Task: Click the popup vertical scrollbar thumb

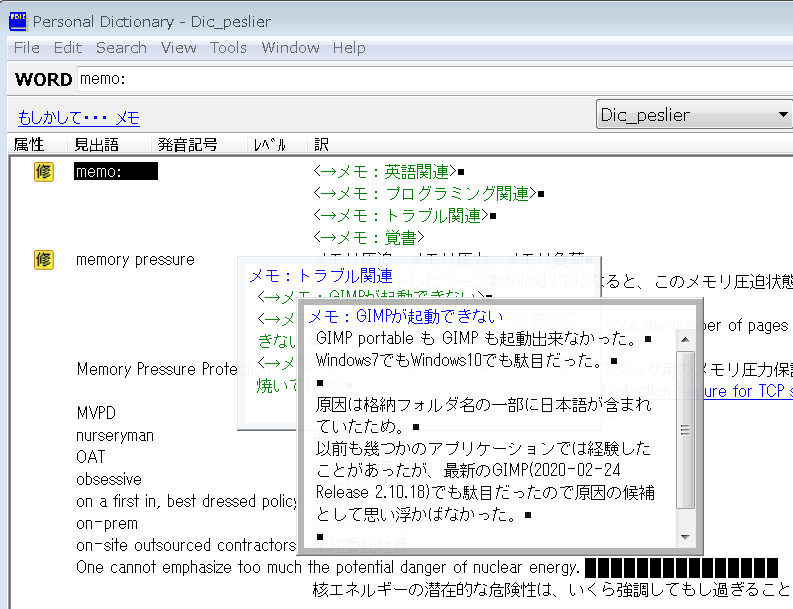Action: [x=685, y=430]
